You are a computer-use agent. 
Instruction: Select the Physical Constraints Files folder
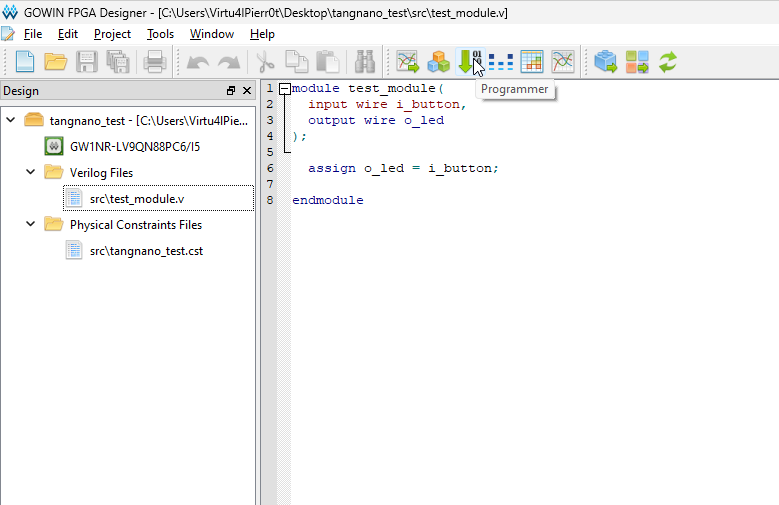pyautogui.click(x=136, y=225)
